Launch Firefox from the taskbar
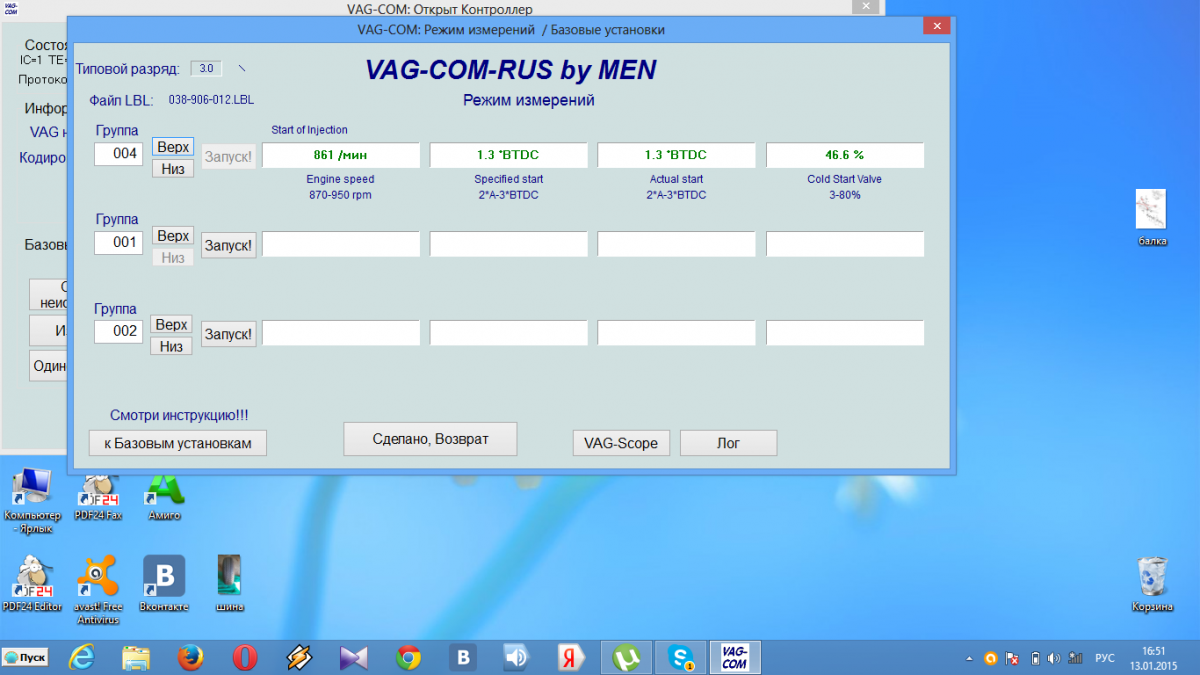The image size is (1200, 675). [190, 657]
